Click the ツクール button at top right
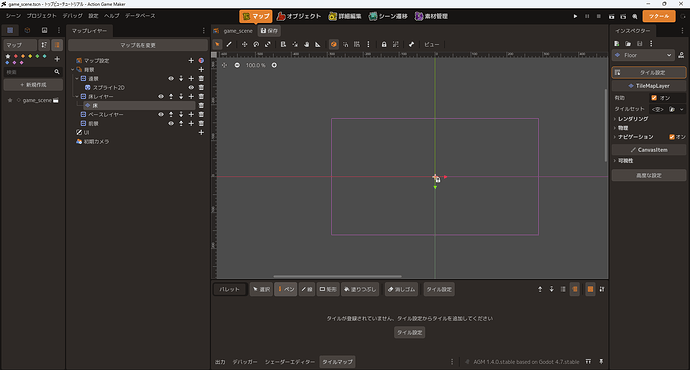Image resolution: width=690 pixels, height=370 pixels. coord(659,16)
